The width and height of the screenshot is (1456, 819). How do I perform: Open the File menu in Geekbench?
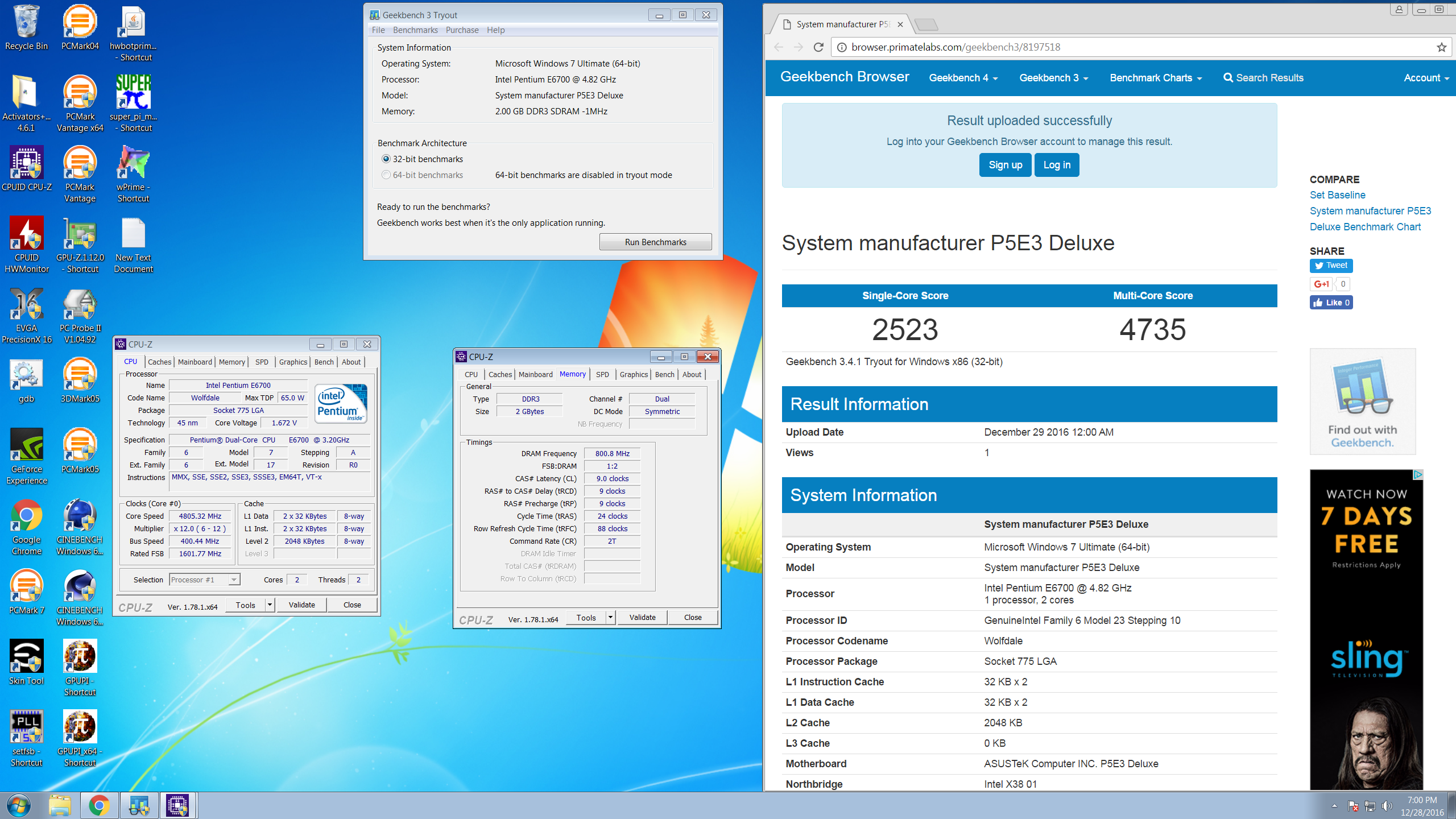coord(378,30)
